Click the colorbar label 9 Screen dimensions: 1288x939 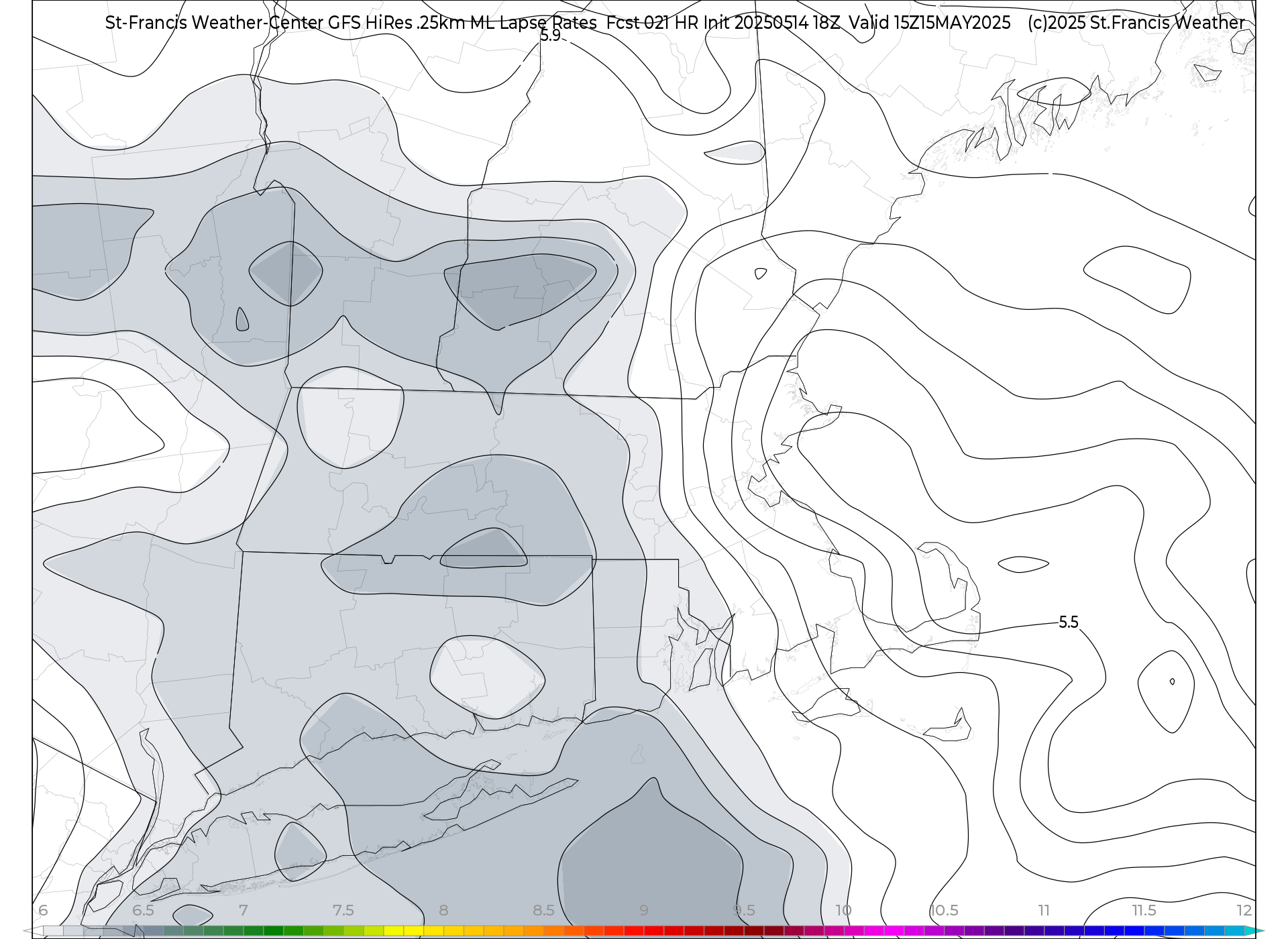[644, 910]
